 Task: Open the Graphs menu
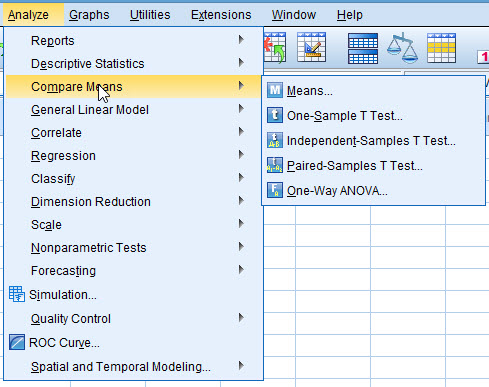click(x=89, y=15)
